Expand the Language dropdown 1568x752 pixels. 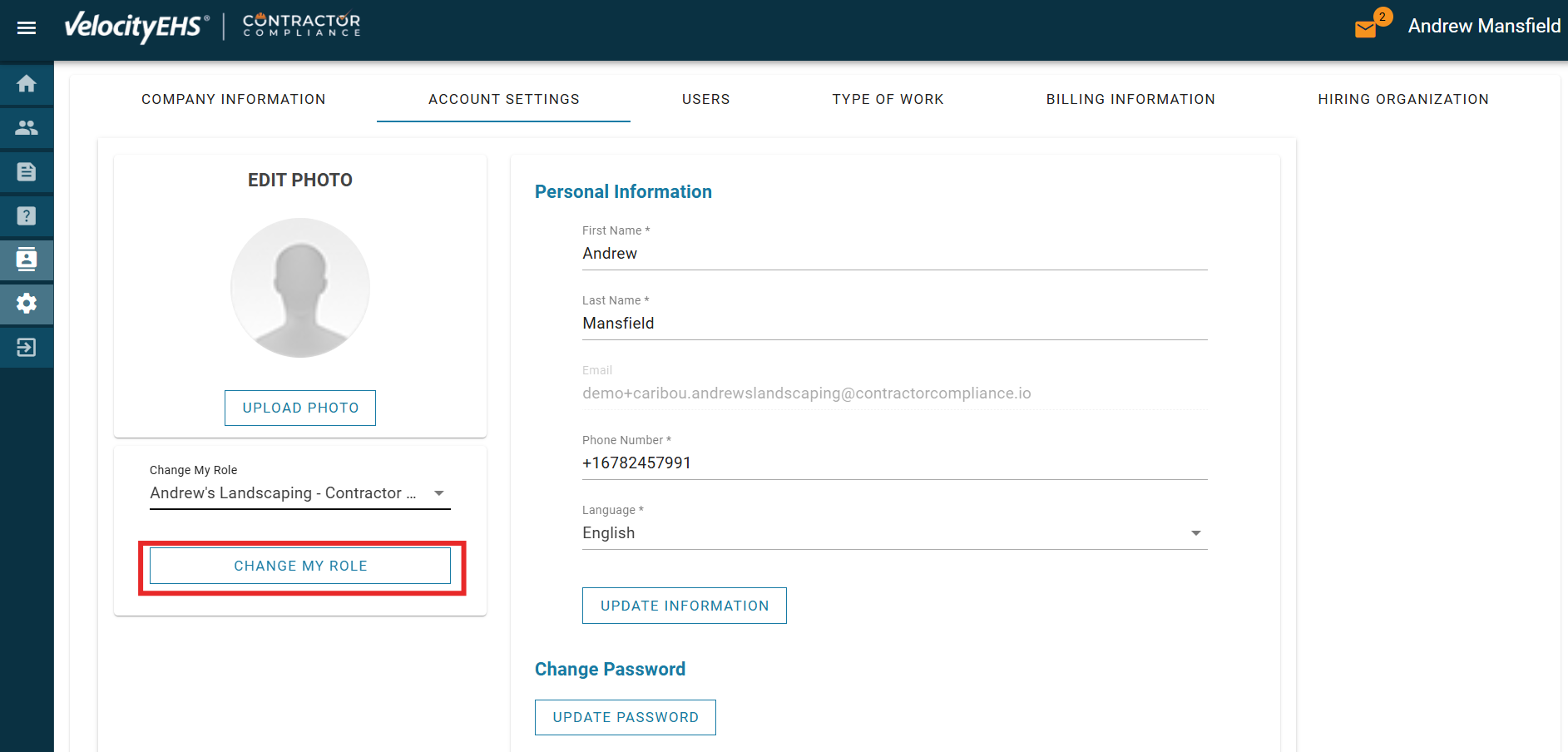coord(894,533)
